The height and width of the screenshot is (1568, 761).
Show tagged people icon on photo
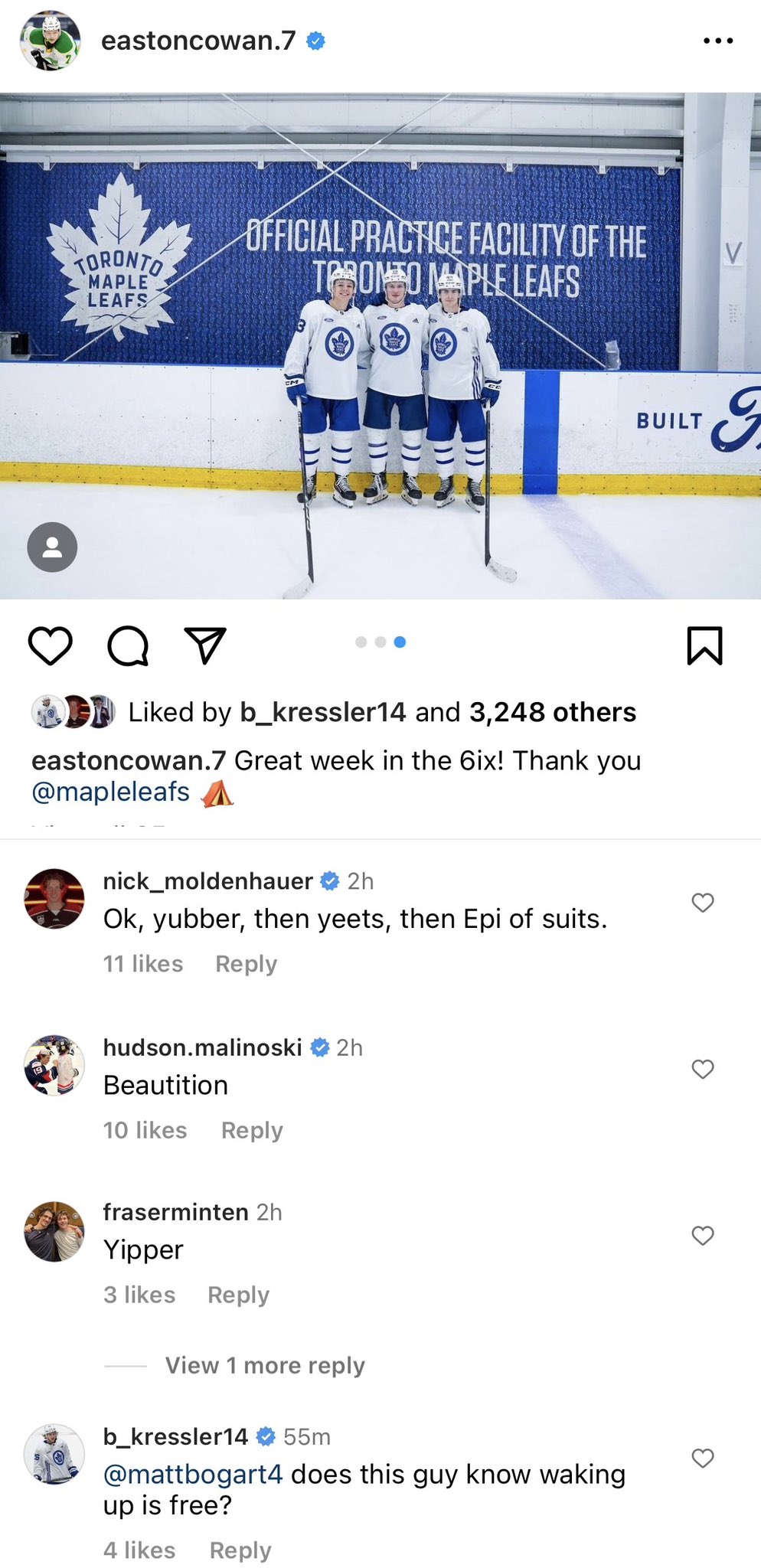(52, 547)
